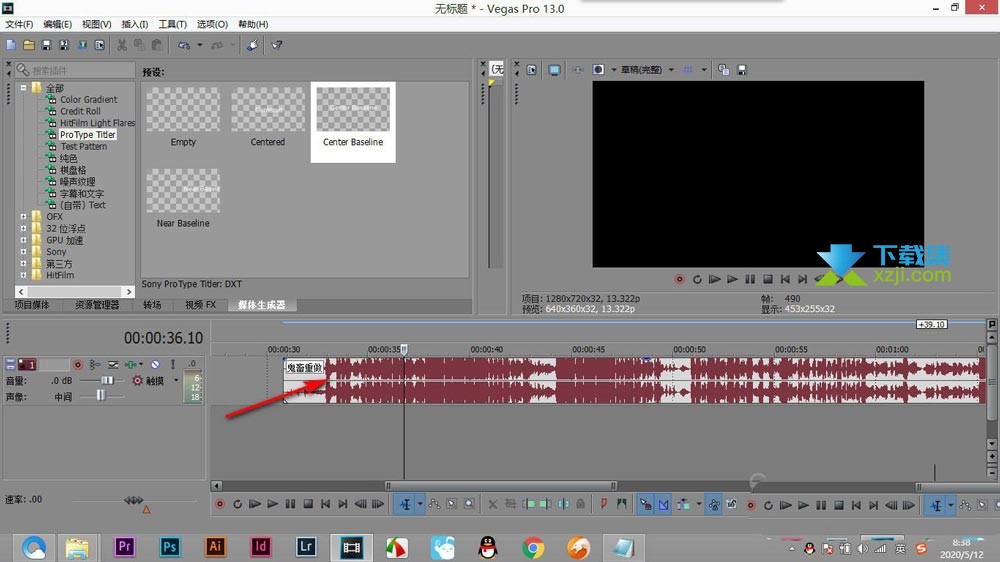Pause timeline playback

point(290,504)
